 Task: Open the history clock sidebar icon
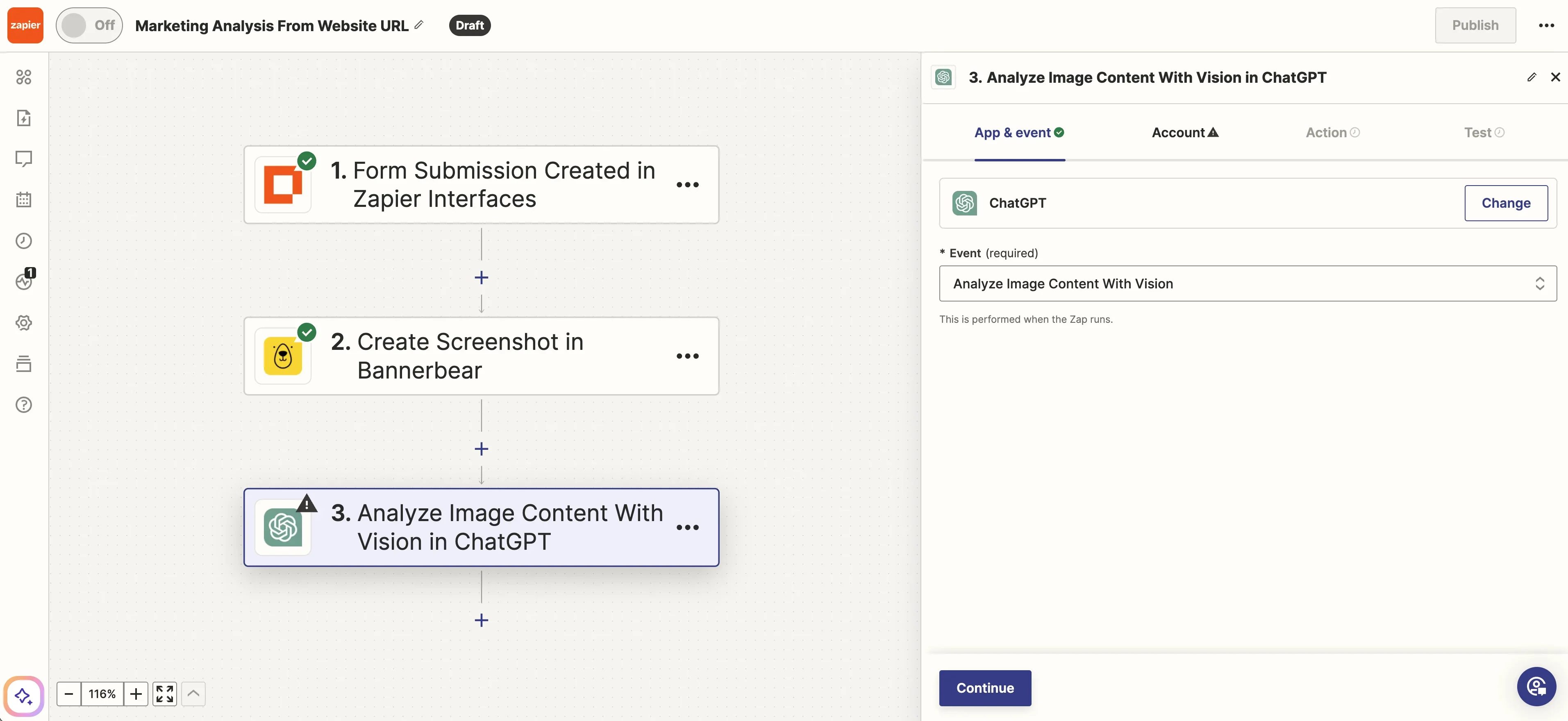tap(24, 241)
